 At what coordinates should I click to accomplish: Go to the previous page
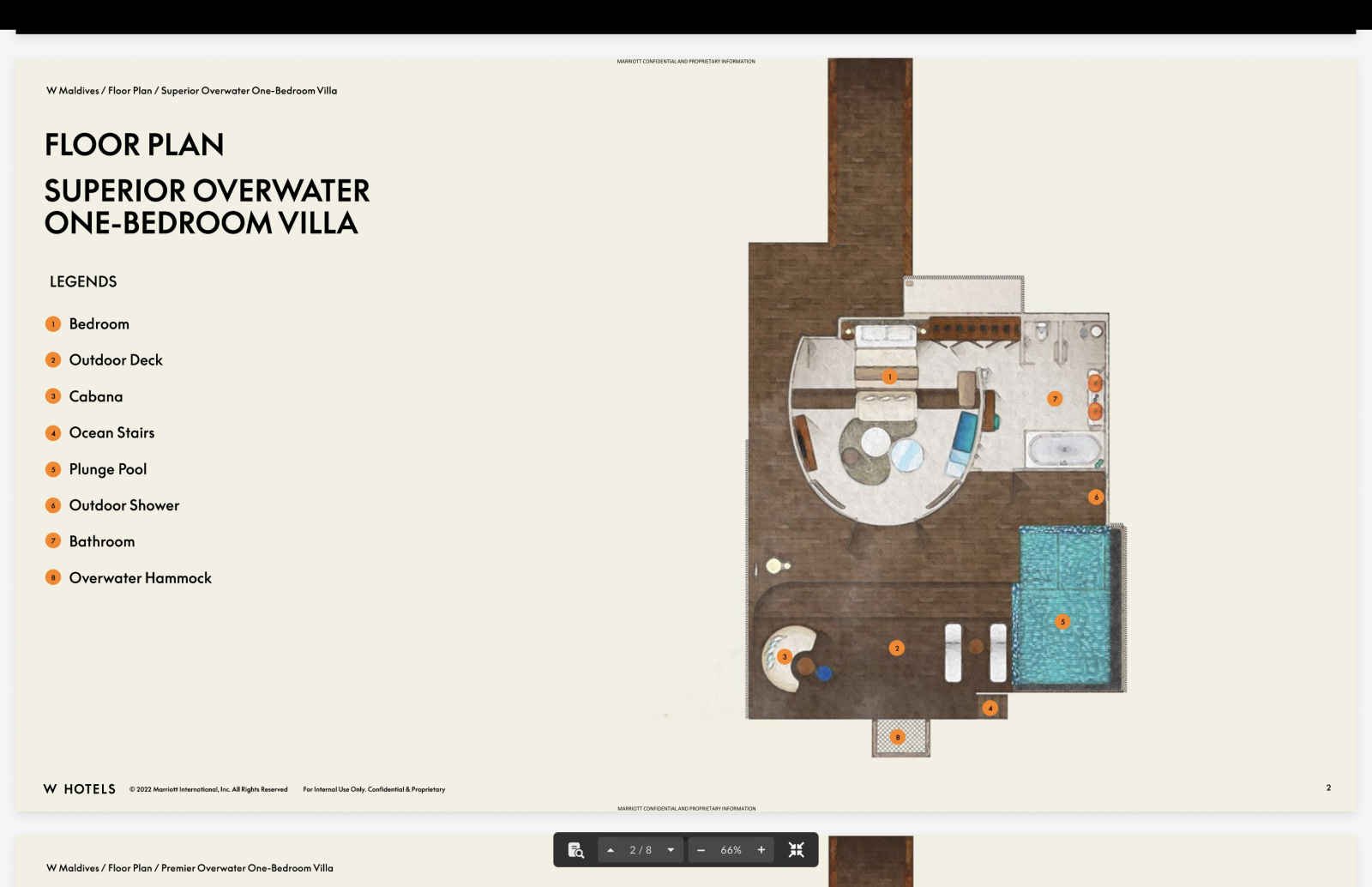[611, 850]
